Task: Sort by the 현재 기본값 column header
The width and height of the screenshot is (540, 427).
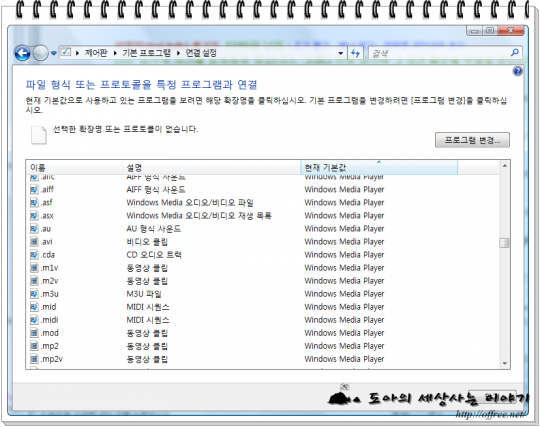Action: pyautogui.click(x=379, y=168)
